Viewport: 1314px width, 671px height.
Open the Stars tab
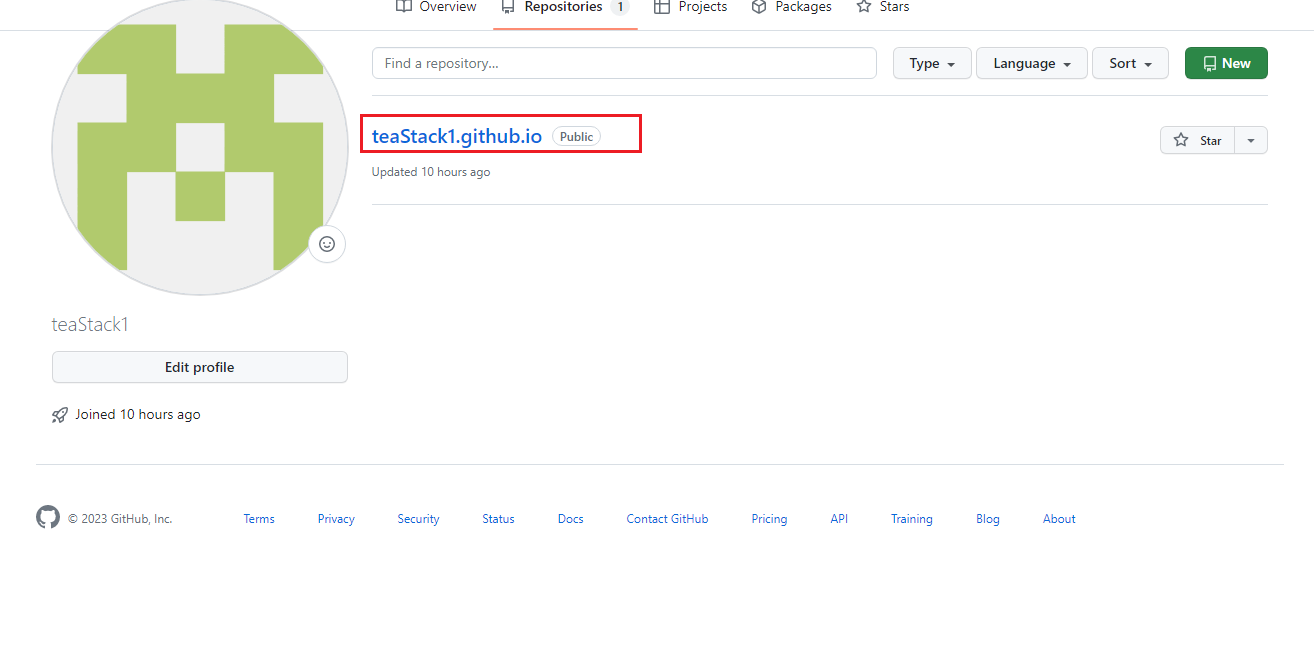pyautogui.click(x=883, y=7)
